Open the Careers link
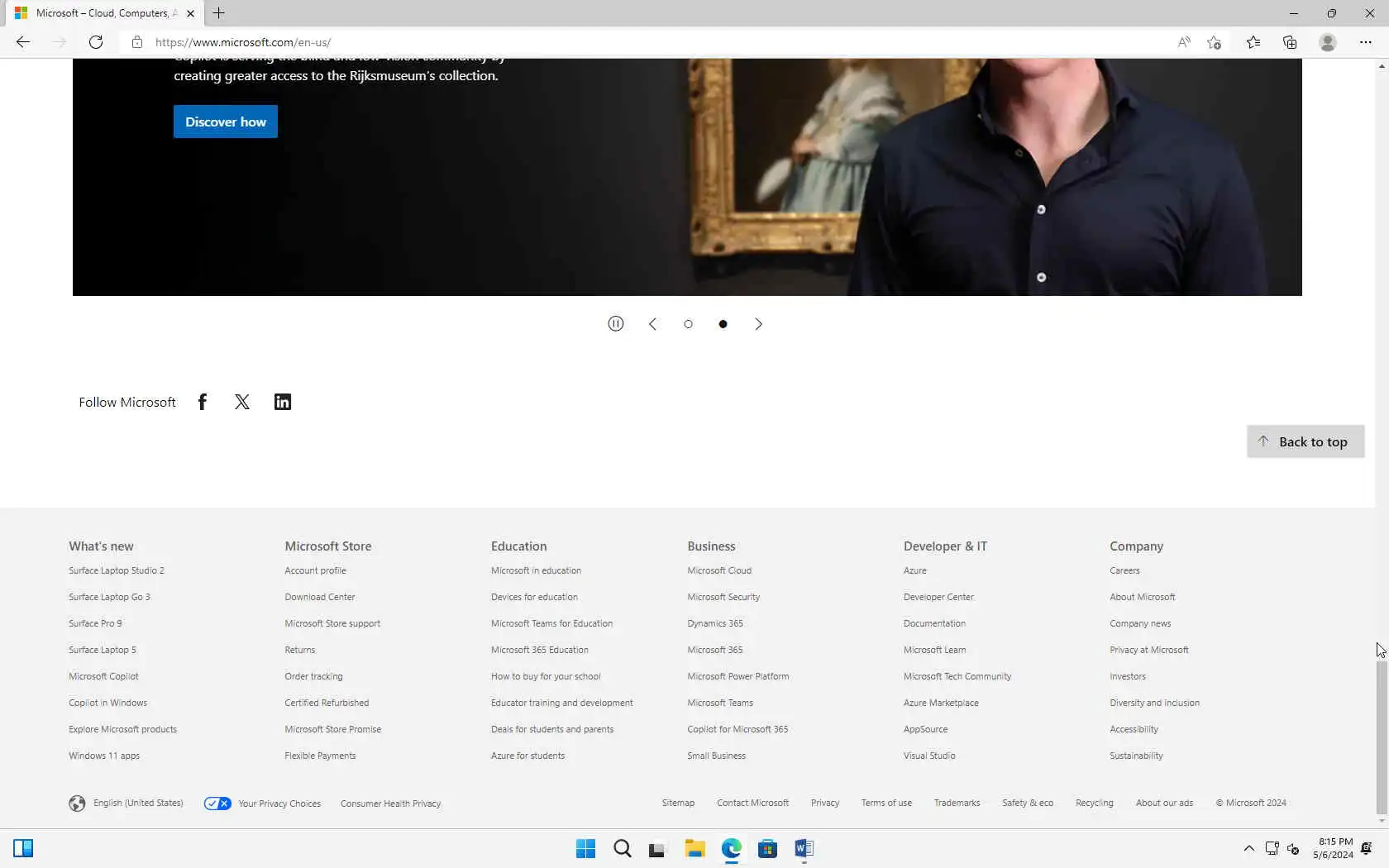Image resolution: width=1389 pixels, height=868 pixels. click(1124, 570)
